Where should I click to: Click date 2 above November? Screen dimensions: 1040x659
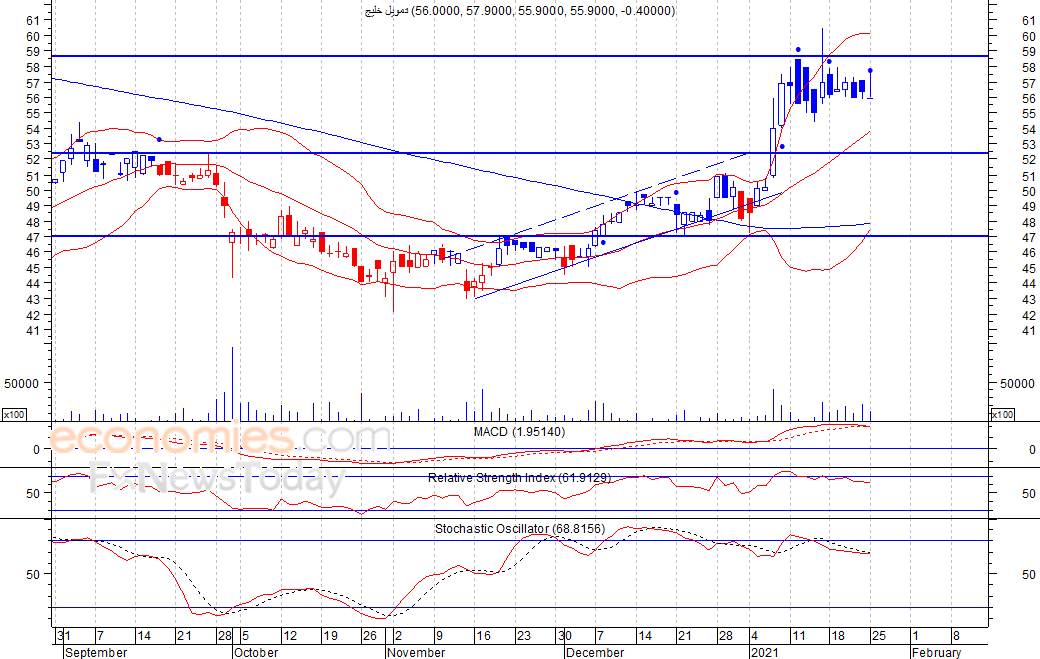[398, 636]
